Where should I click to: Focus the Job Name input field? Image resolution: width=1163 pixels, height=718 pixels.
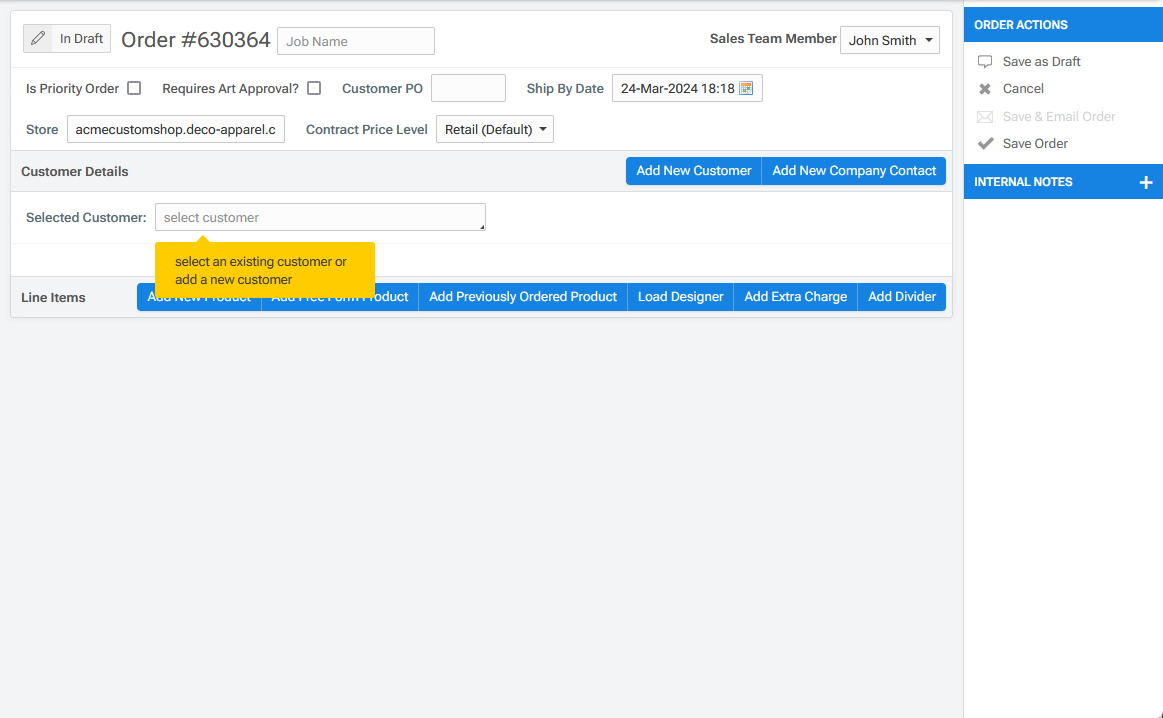[x=355, y=41]
